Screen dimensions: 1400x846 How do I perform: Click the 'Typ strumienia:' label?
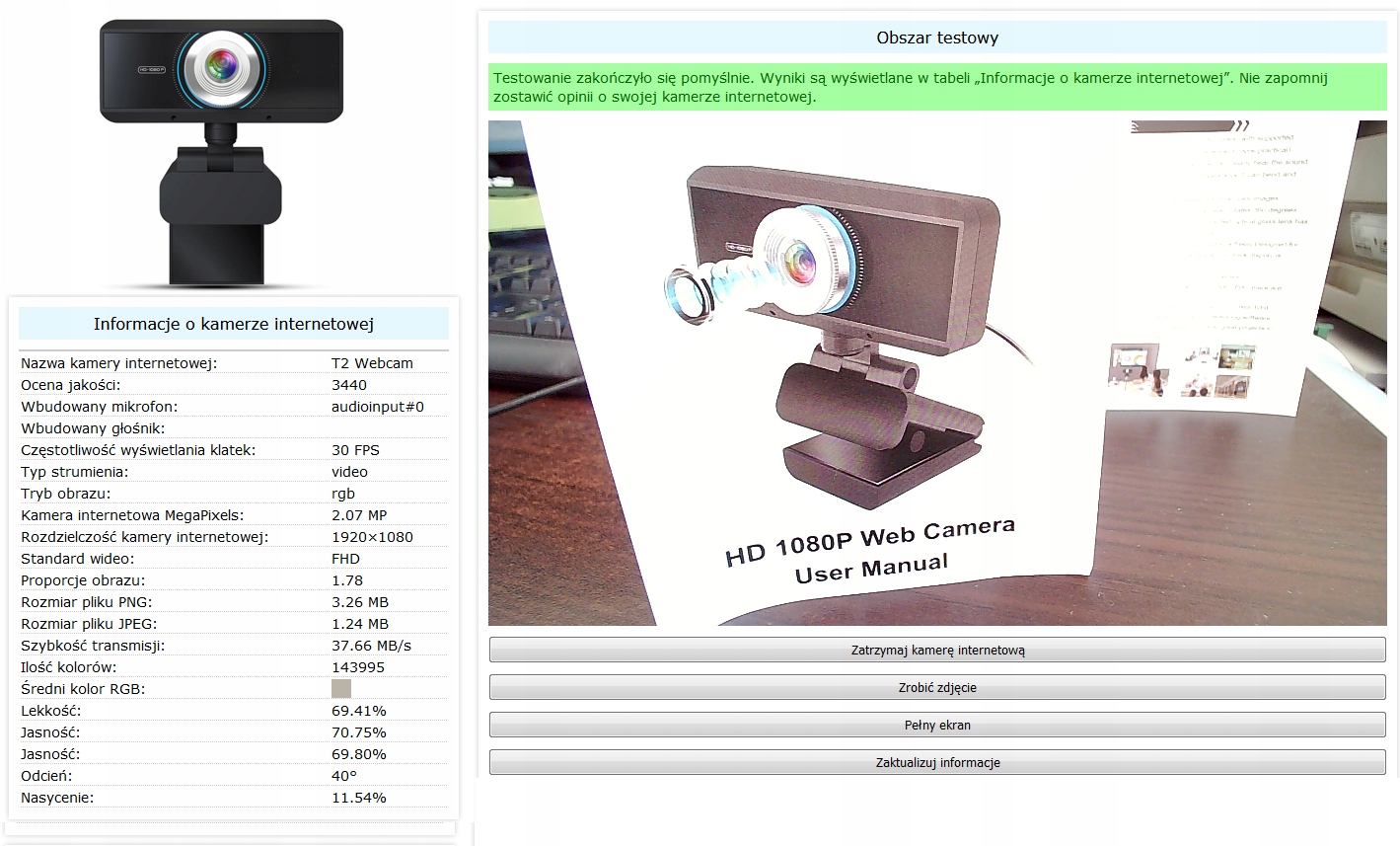pos(75,472)
